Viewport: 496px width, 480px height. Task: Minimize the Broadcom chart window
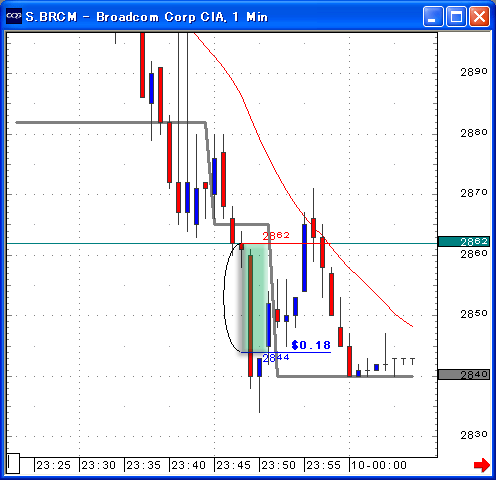[x=433, y=16]
